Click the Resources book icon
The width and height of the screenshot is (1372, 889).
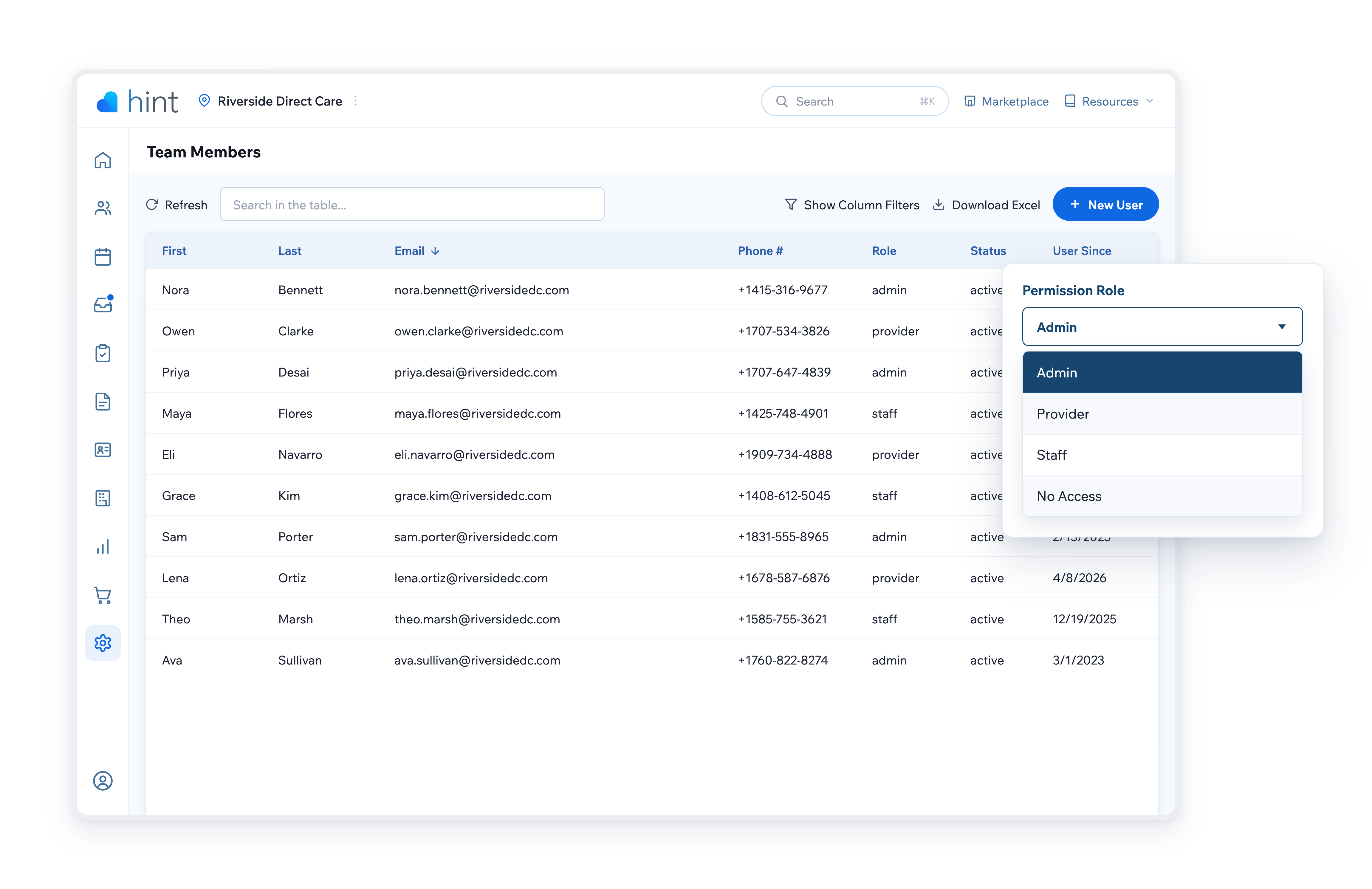[1070, 101]
